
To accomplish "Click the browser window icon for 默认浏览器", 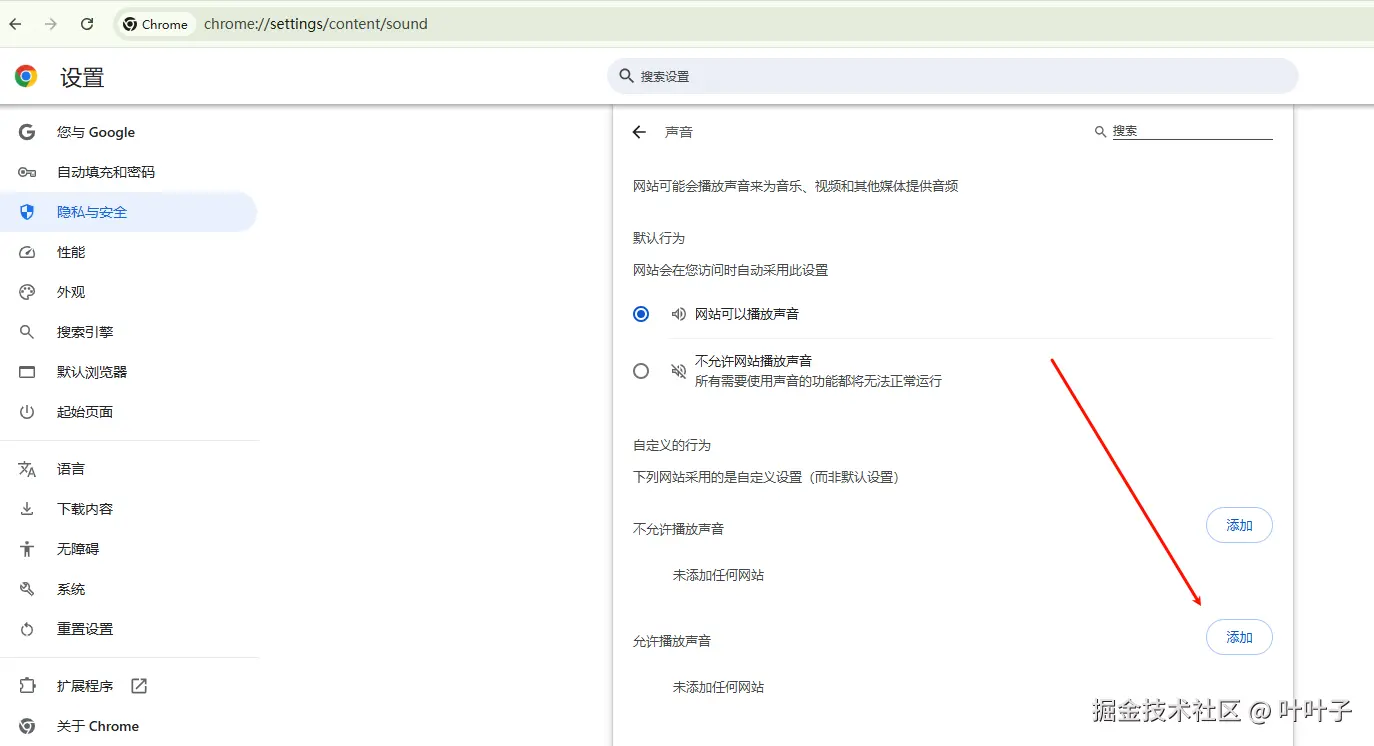I will pyautogui.click(x=27, y=372).
